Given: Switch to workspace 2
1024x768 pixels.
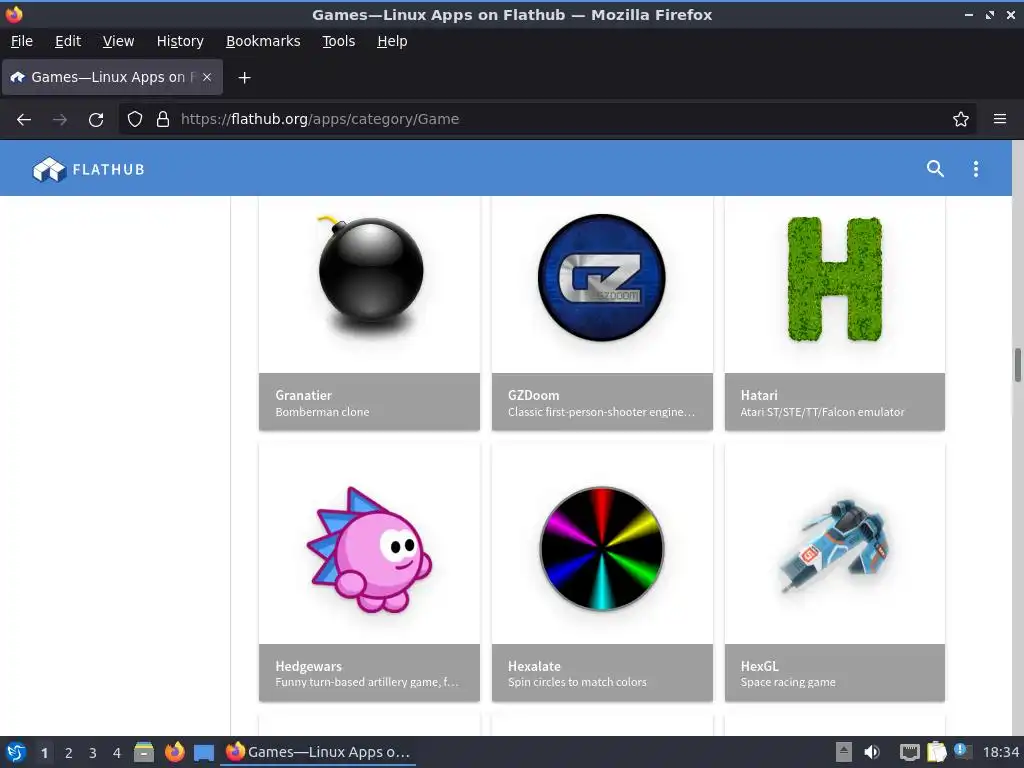Looking at the screenshot, I should click(69, 753).
